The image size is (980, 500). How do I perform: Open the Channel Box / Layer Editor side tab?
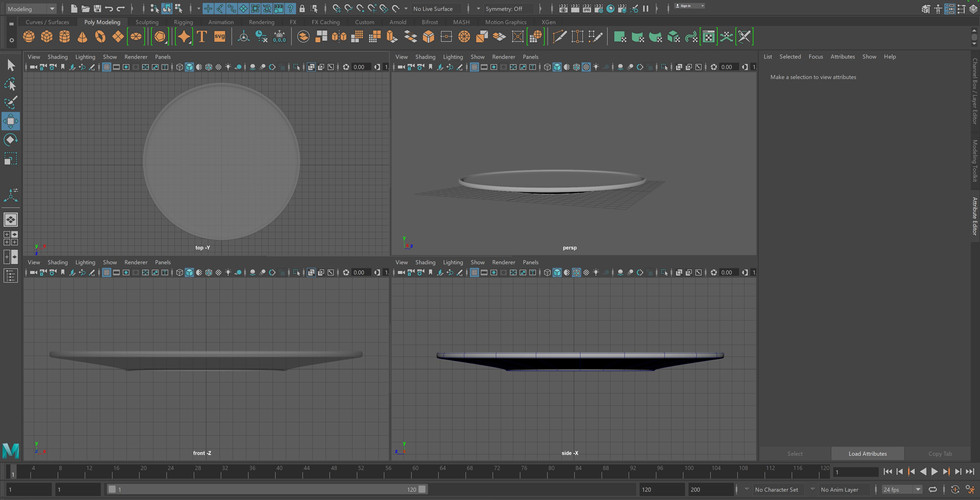[x=974, y=91]
